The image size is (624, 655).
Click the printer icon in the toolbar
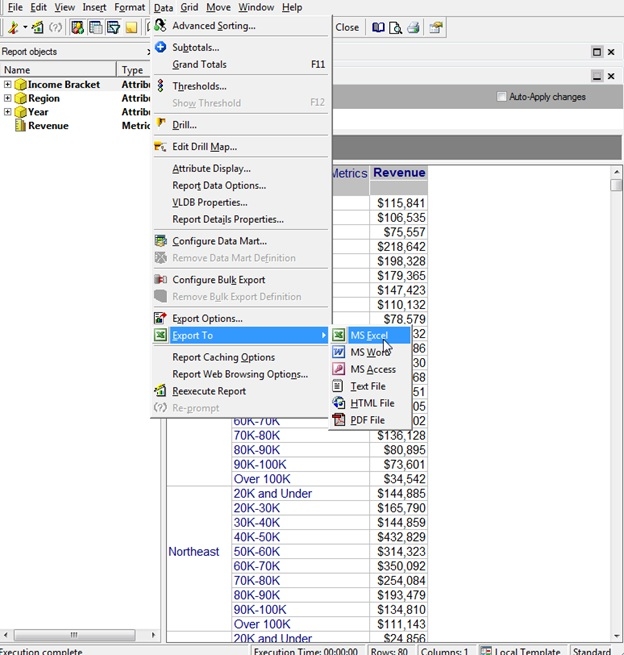(x=414, y=28)
